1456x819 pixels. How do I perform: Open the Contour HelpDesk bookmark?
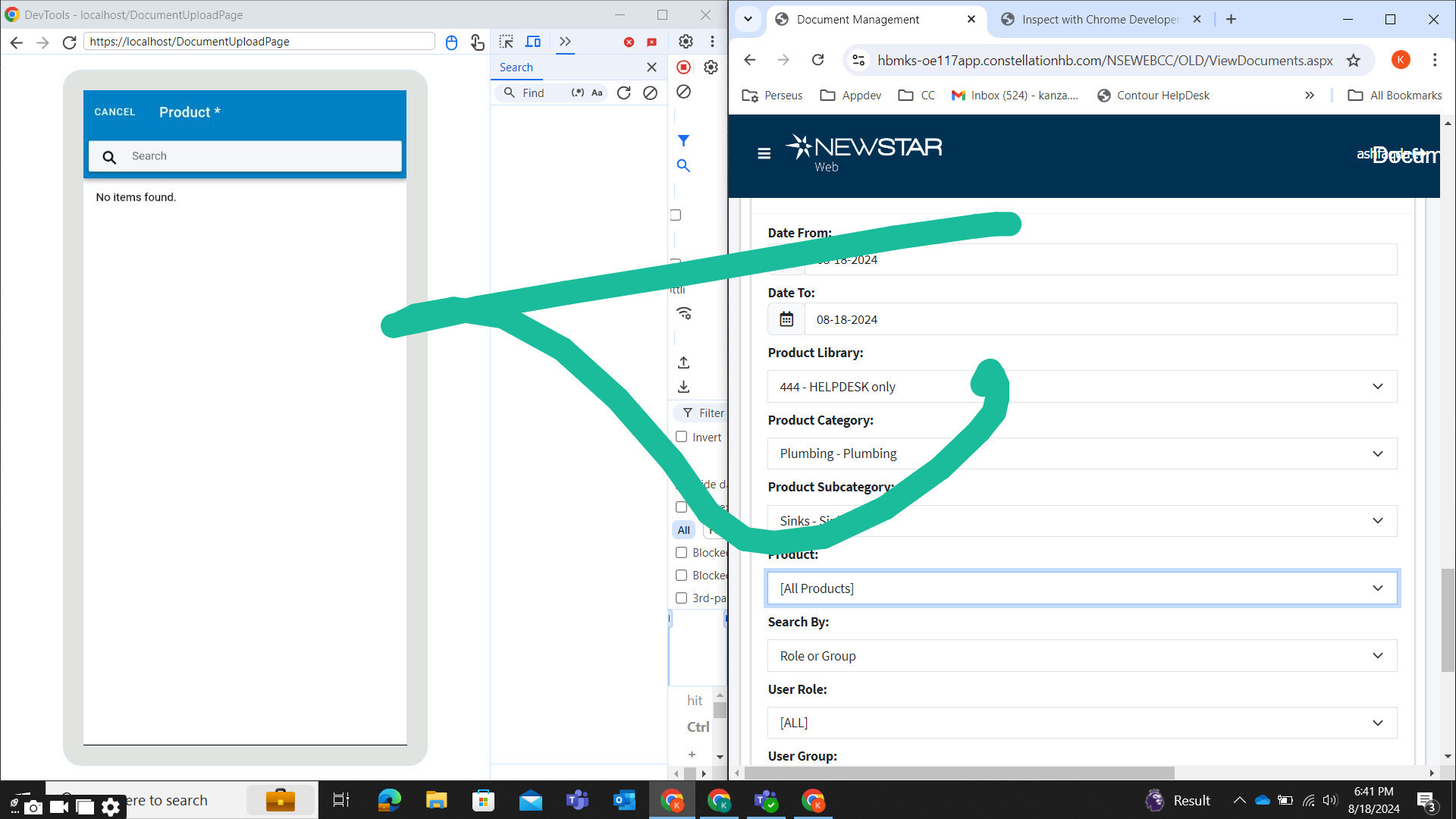pos(1153,96)
